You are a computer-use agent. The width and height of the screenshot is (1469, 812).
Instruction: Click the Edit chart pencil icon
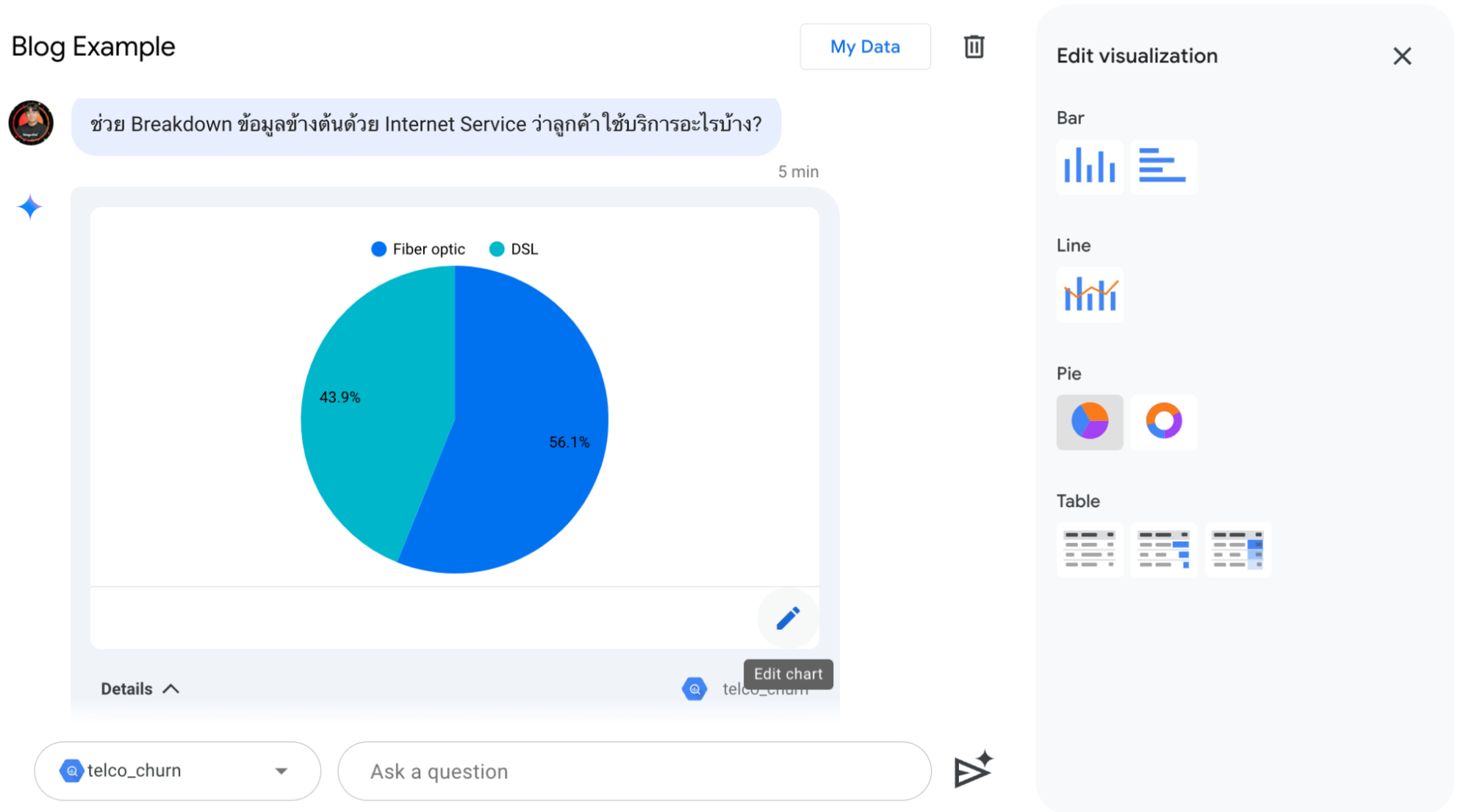click(x=788, y=618)
